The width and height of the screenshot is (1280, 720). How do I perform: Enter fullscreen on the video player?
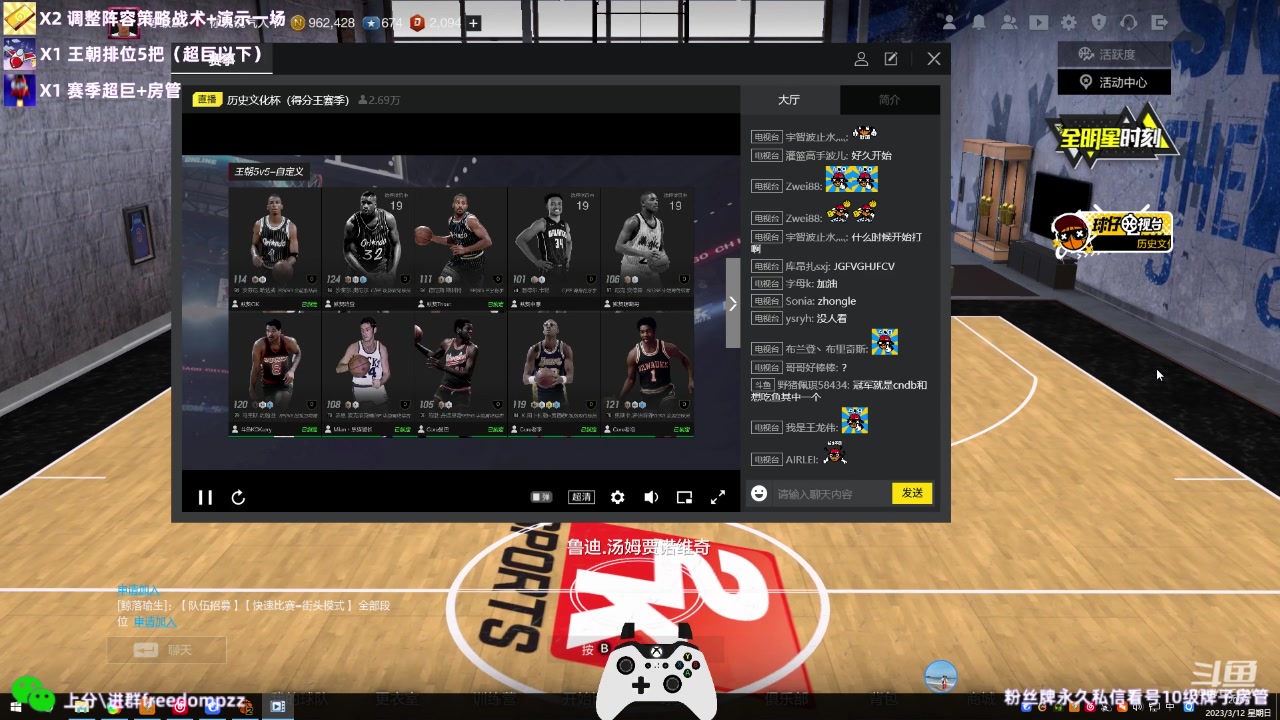tap(718, 497)
